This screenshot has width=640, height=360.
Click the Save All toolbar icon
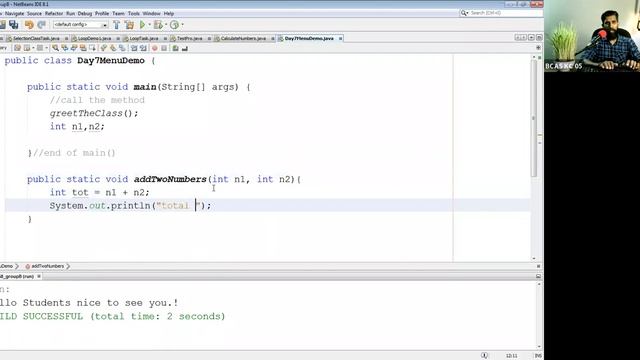coord(13,25)
